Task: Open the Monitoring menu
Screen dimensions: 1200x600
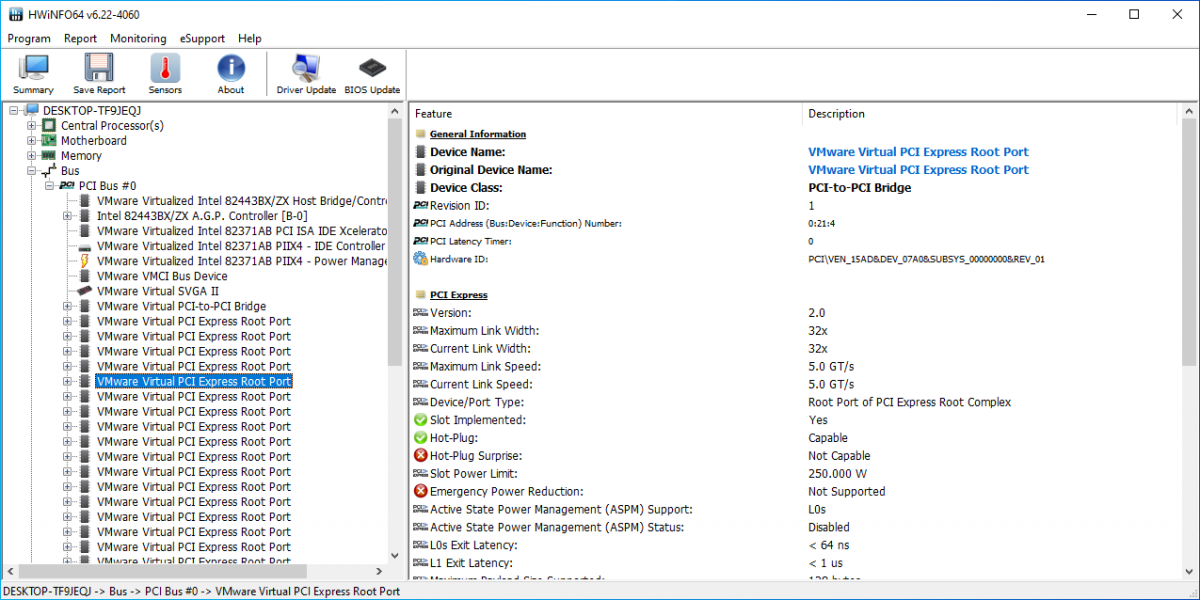Action: (138, 38)
